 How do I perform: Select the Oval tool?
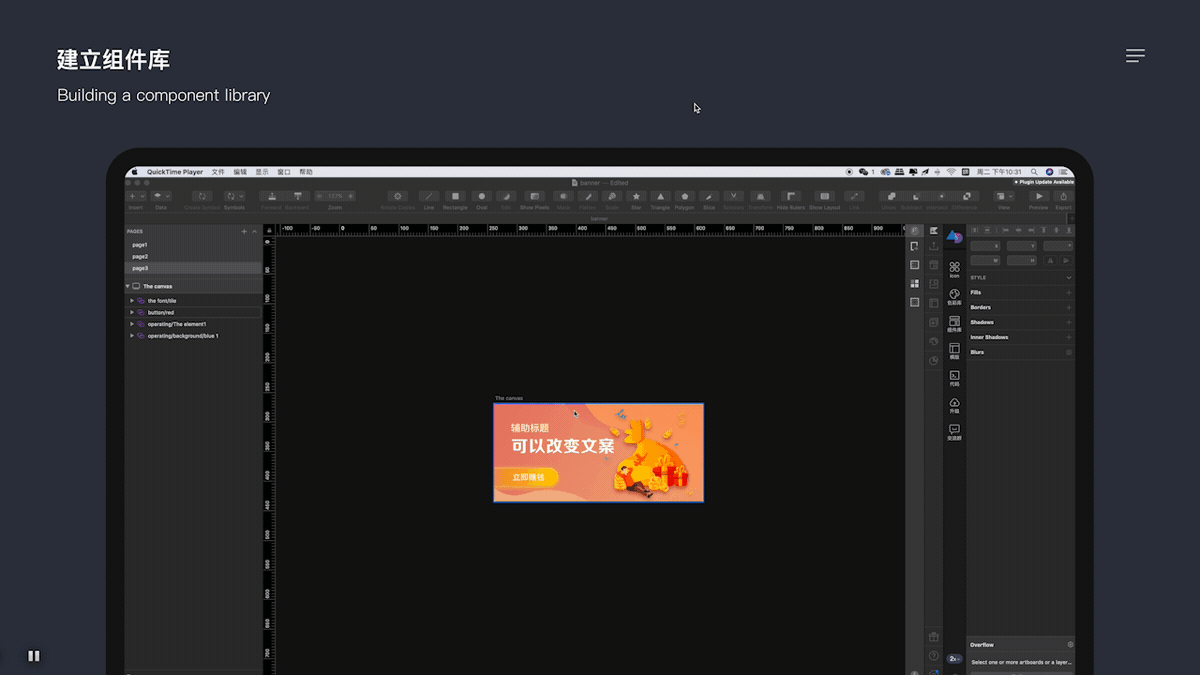coord(482,197)
